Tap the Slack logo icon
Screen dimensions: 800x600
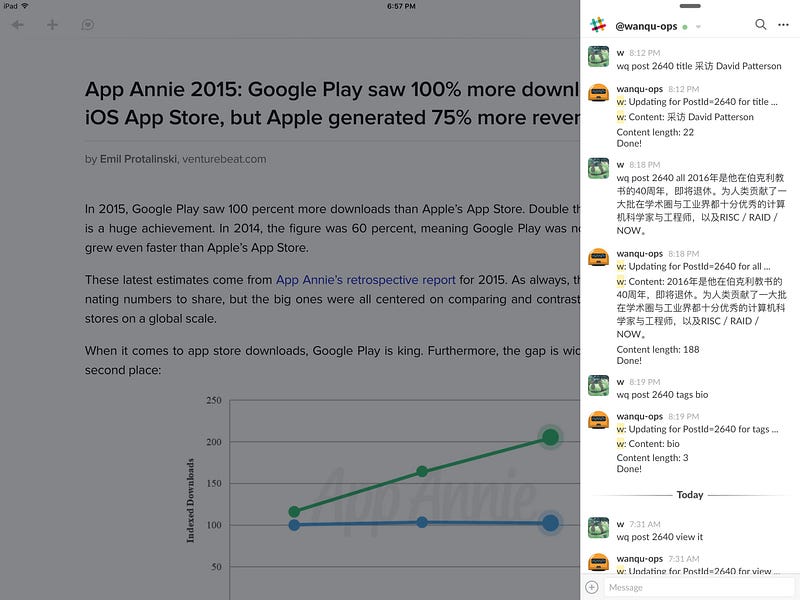click(x=598, y=24)
